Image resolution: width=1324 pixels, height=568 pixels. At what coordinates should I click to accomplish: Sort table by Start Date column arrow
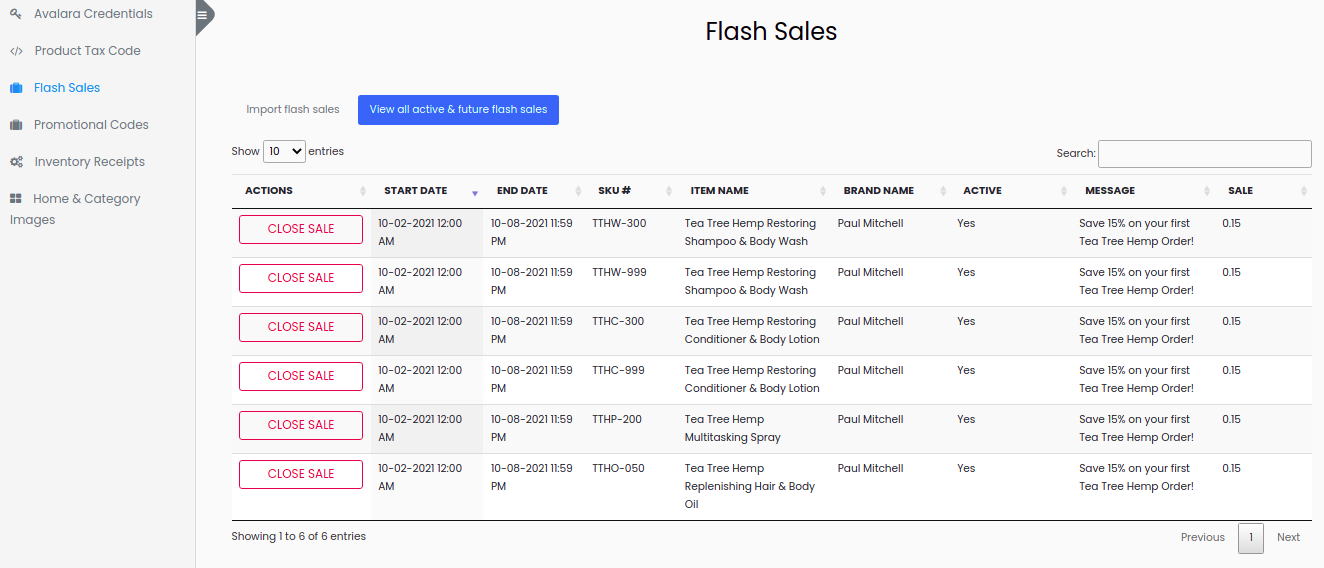(x=474, y=191)
